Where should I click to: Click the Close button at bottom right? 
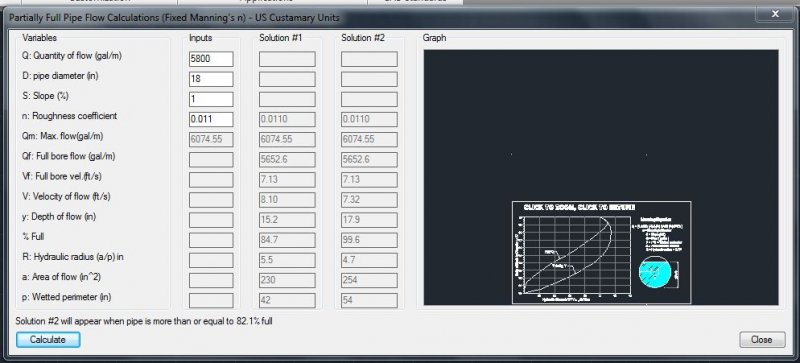click(x=763, y=340)
